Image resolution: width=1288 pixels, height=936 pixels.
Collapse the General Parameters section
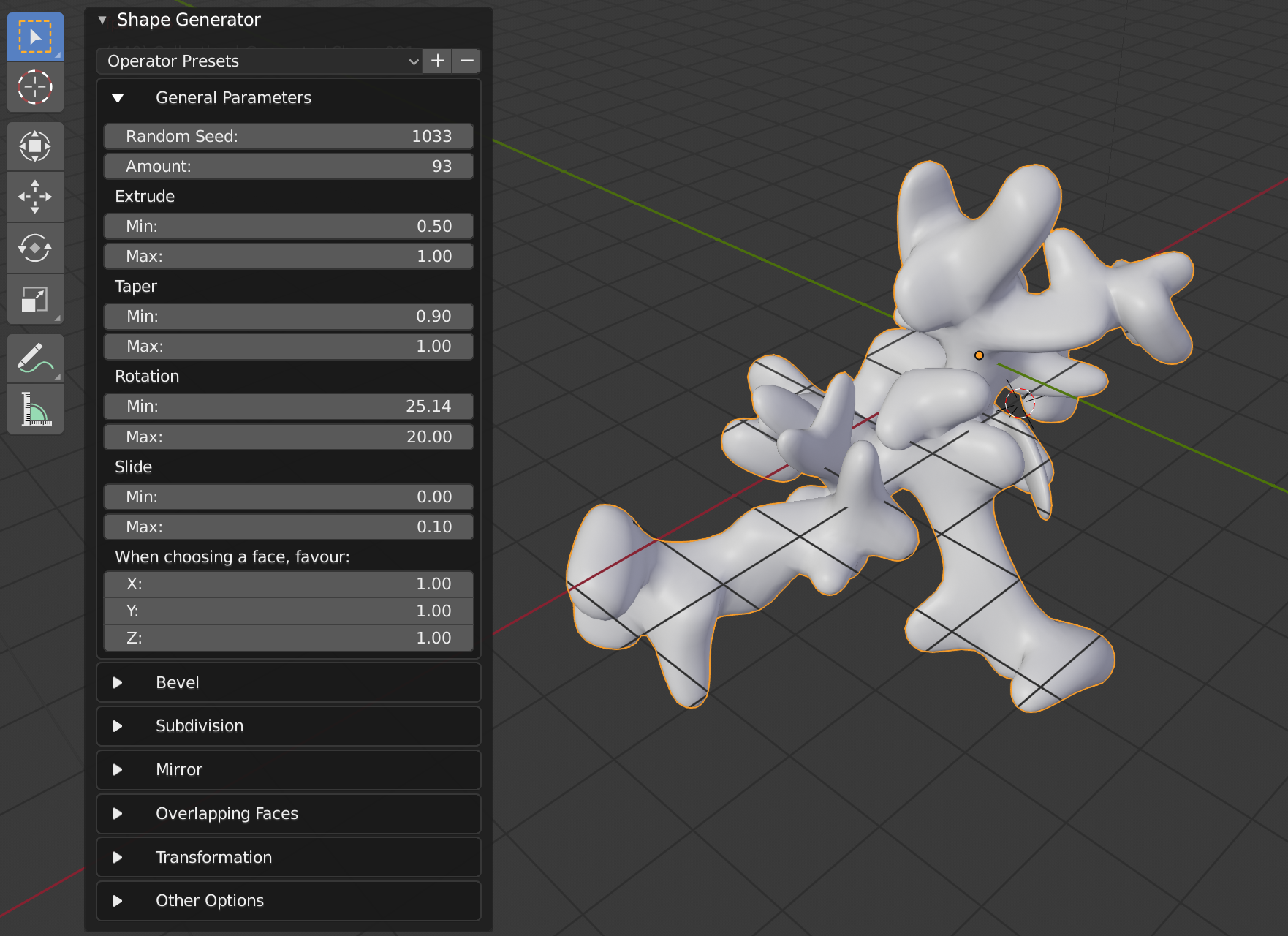coord(119,97)
